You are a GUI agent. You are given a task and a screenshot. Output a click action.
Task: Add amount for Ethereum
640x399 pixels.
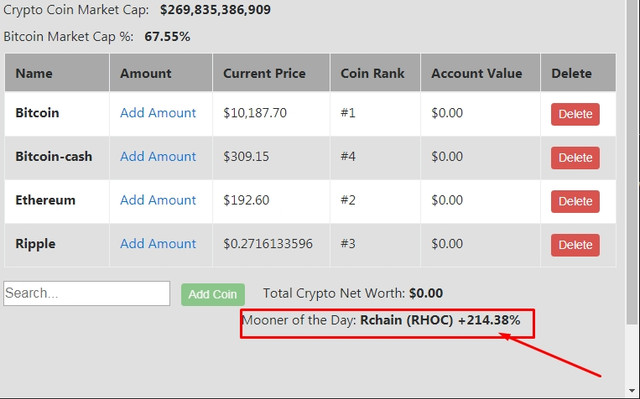(158, 200)
